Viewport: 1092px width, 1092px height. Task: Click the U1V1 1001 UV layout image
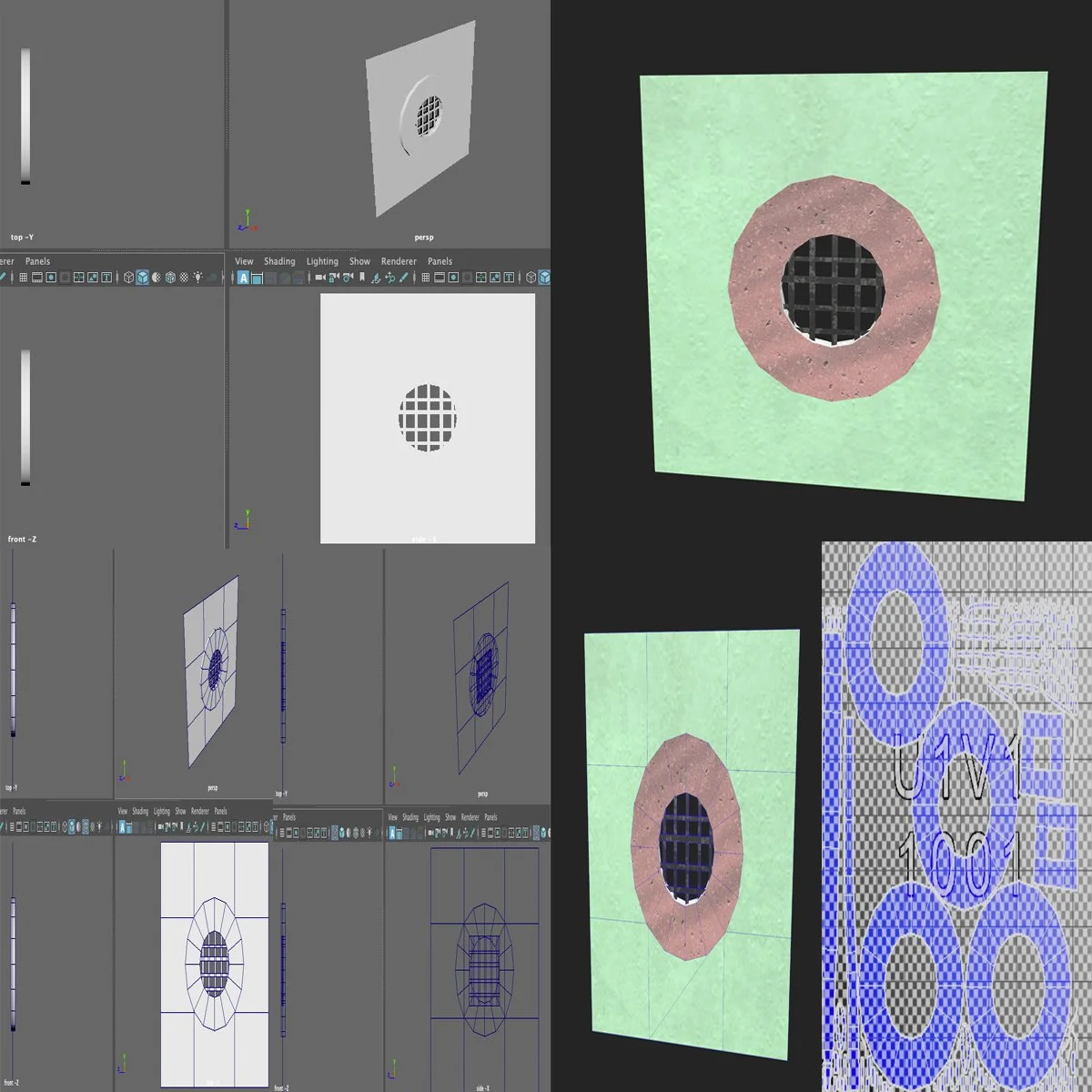tap(956, 816)
